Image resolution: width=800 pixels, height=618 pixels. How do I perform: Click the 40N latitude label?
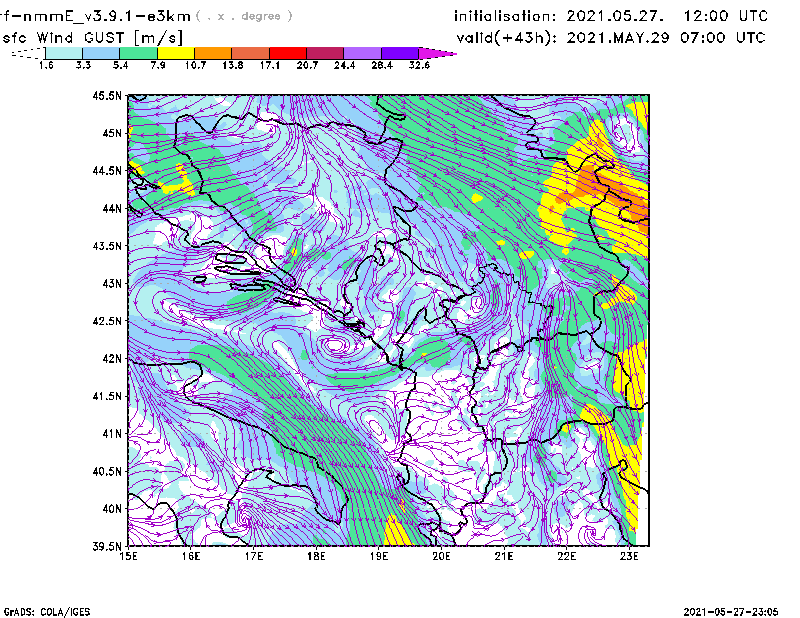(112, 509)
